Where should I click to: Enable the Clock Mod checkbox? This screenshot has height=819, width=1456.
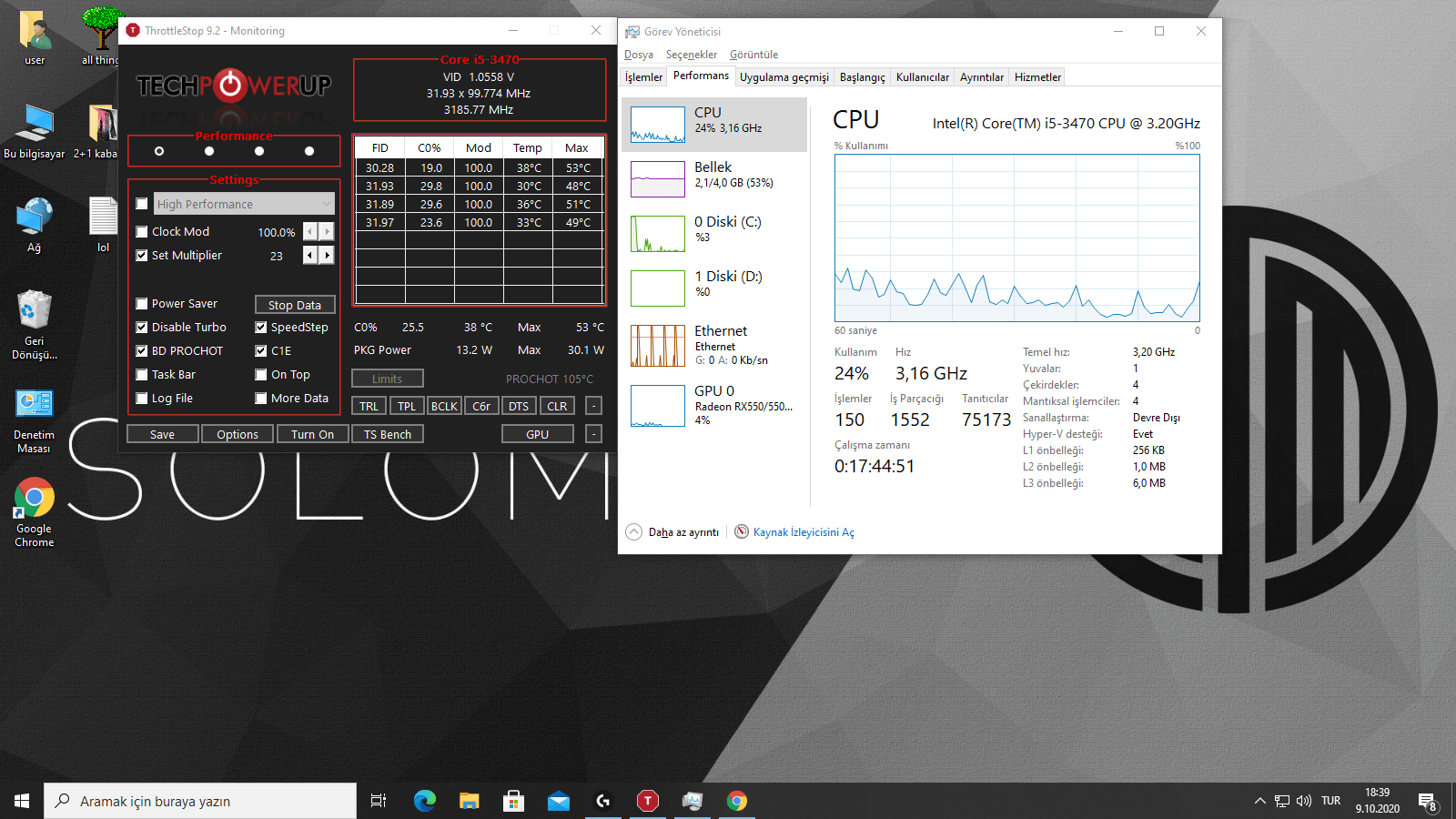pos(142,232)
